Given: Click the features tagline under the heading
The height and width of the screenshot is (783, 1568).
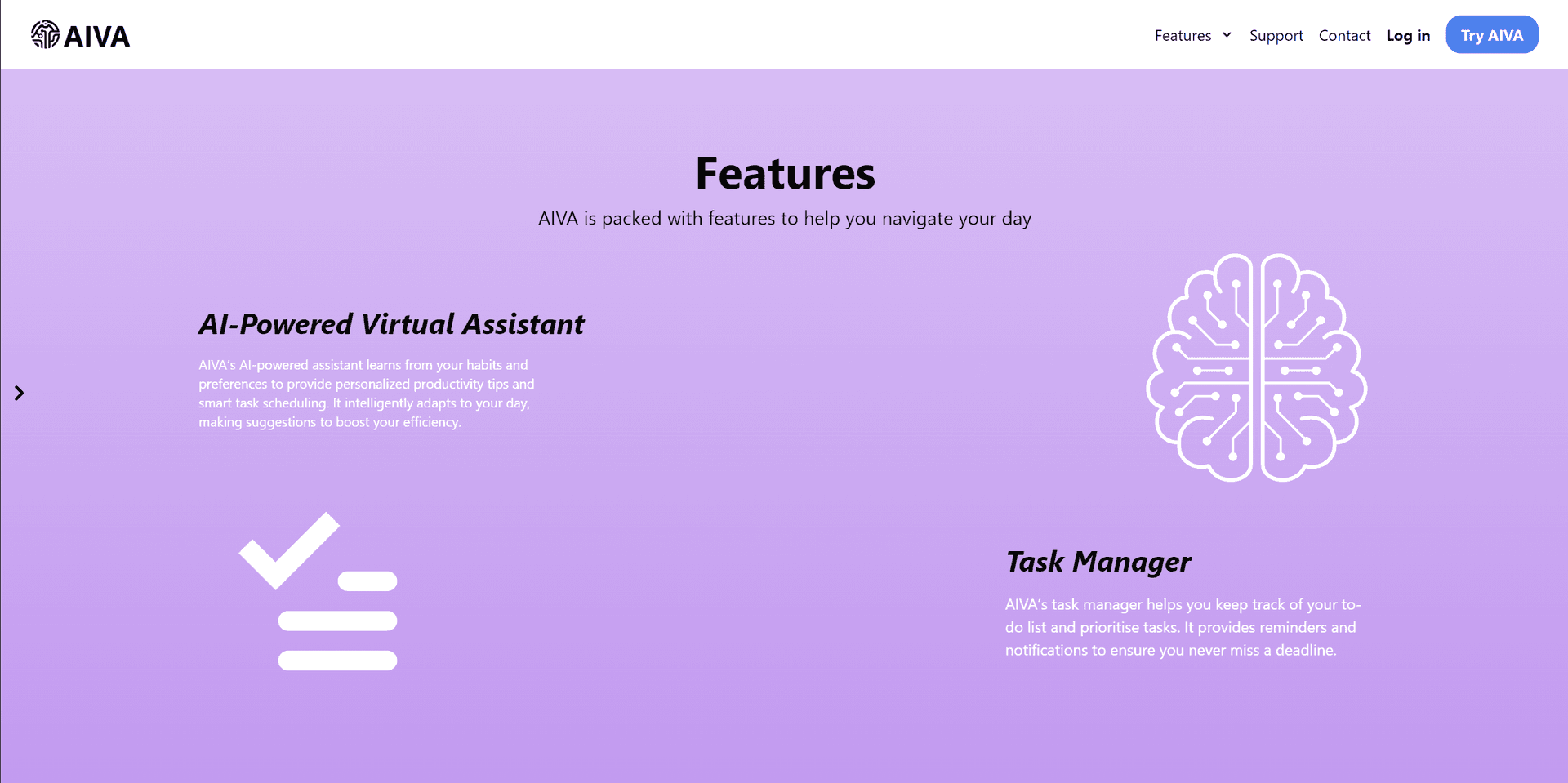Looking at the screenshot, I should click(785, 218).
